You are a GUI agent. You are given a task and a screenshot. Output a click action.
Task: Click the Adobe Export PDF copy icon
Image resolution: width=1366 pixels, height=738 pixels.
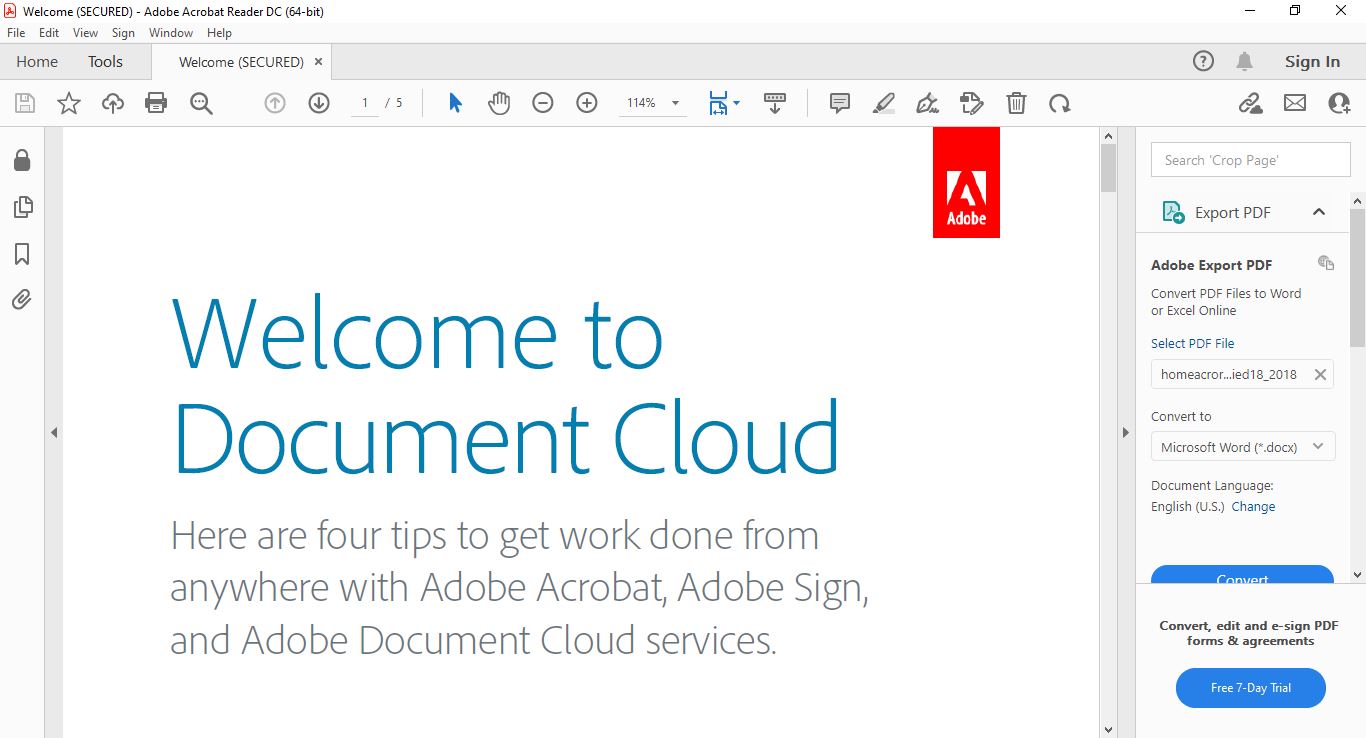pyautogui.click(x=1326, y=263)
